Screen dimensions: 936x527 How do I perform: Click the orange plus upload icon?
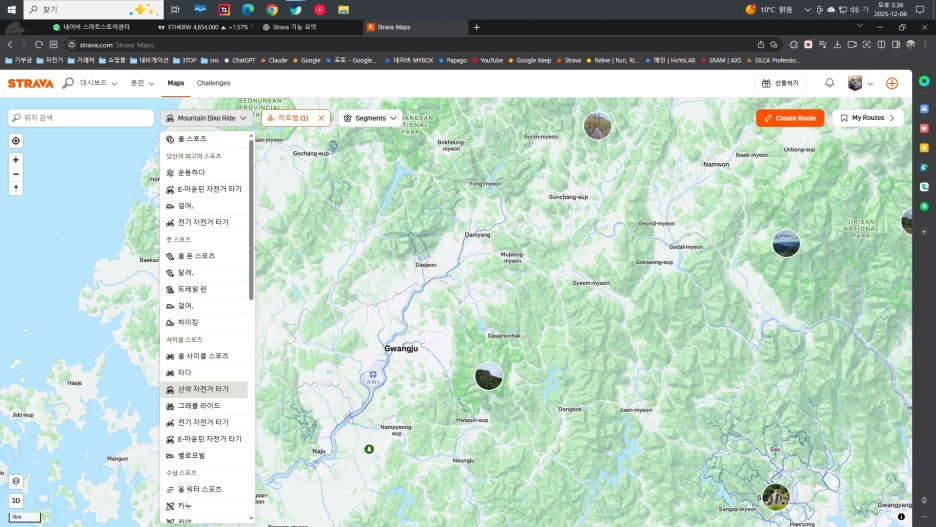pos(892,84)
